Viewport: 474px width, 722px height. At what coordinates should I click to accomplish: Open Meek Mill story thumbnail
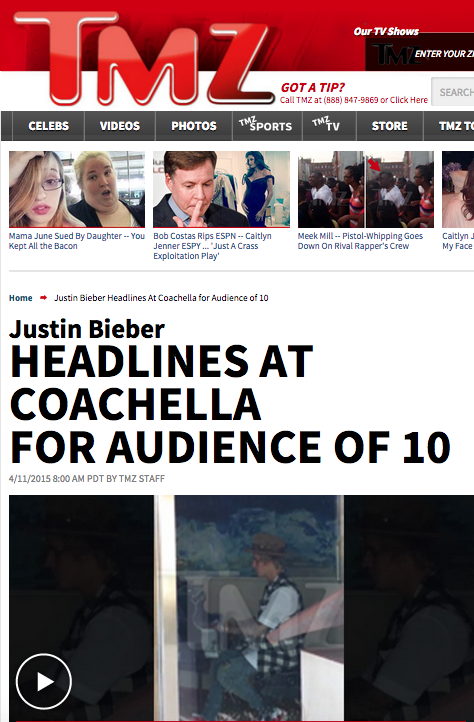pyautogui.click(x=366, y=189)
